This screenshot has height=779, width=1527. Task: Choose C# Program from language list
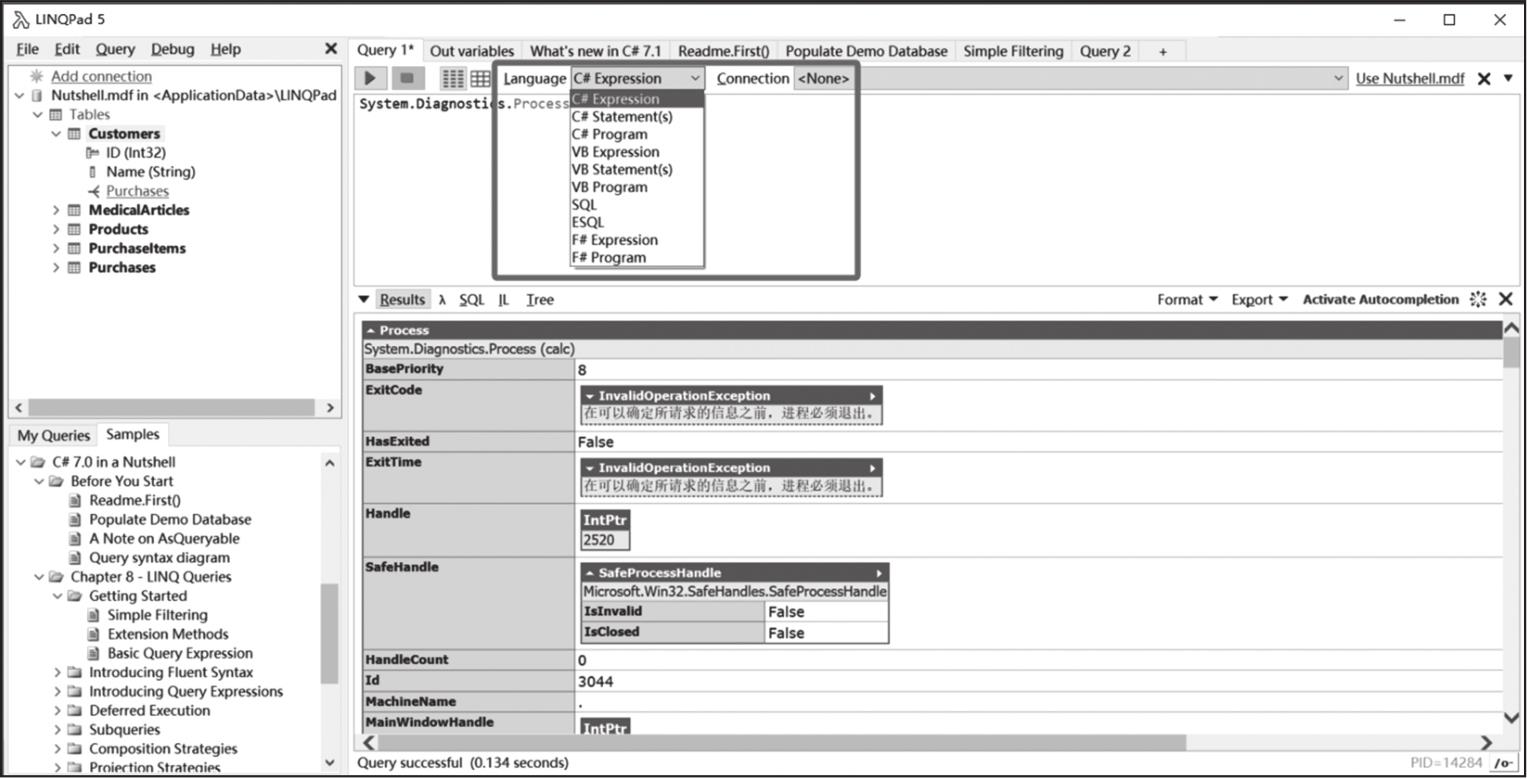click(x=609, y=134)
